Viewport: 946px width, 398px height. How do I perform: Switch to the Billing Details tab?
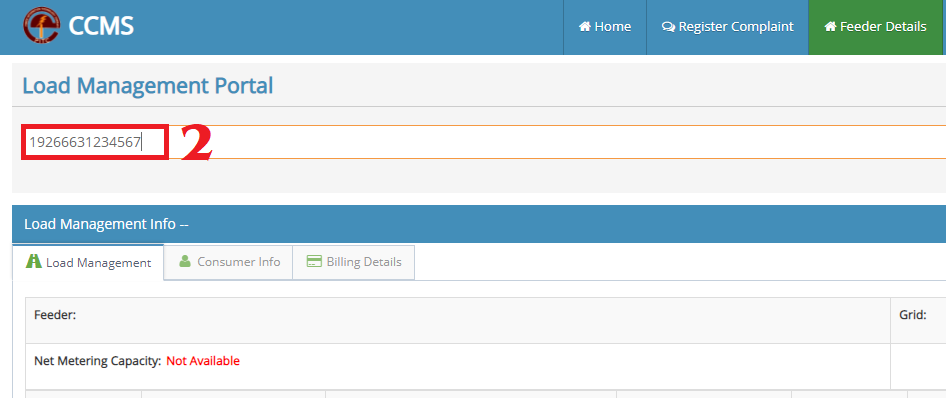click(x=354, y=262)
